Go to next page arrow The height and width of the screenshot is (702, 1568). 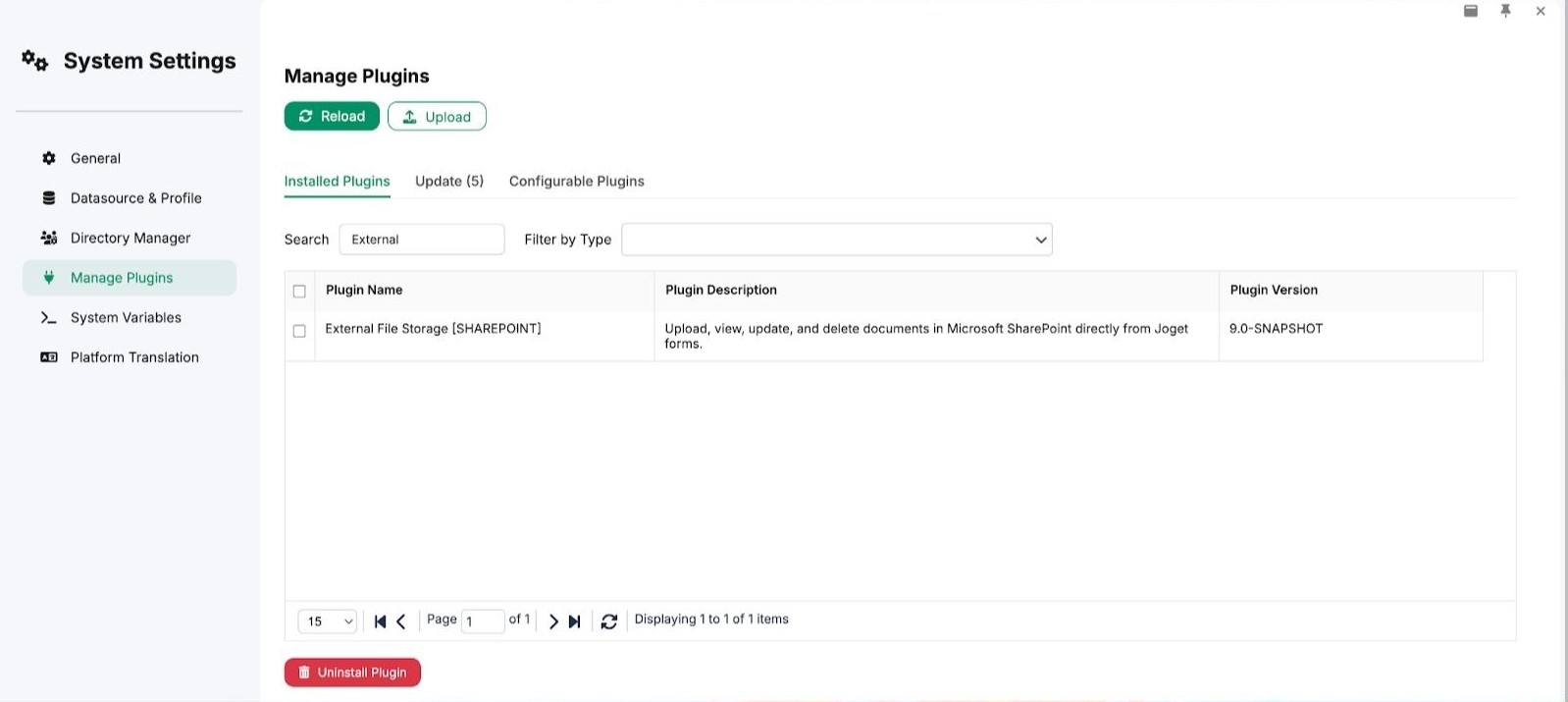coord(553,621)
